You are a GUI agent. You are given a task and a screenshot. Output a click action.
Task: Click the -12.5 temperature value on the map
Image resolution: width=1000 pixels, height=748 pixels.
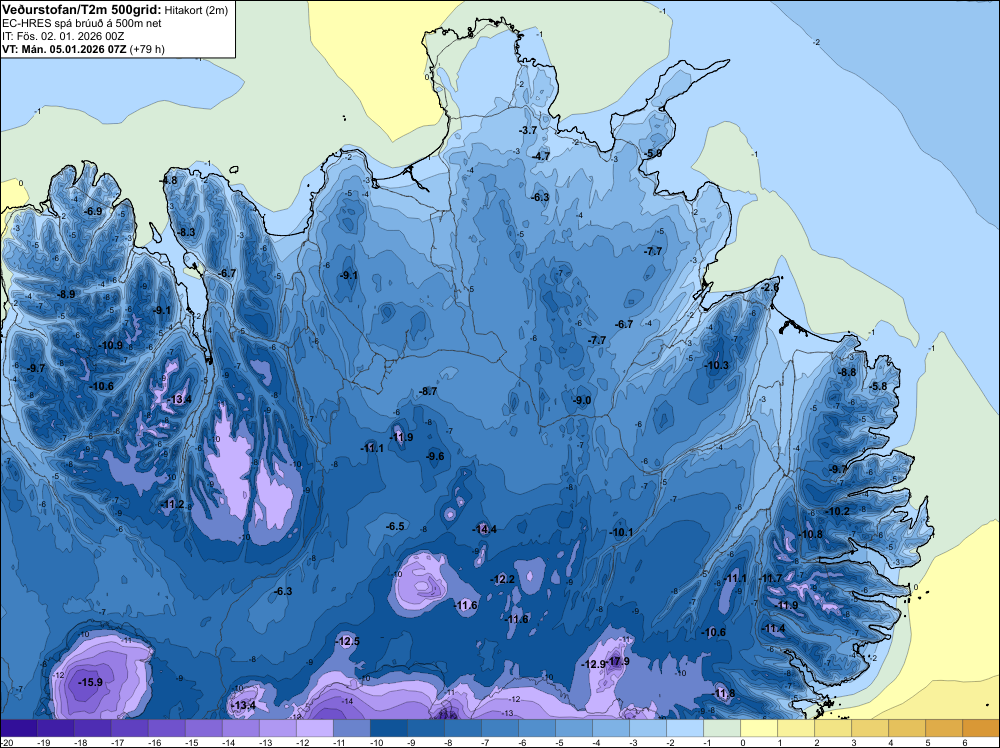(348, 641)
